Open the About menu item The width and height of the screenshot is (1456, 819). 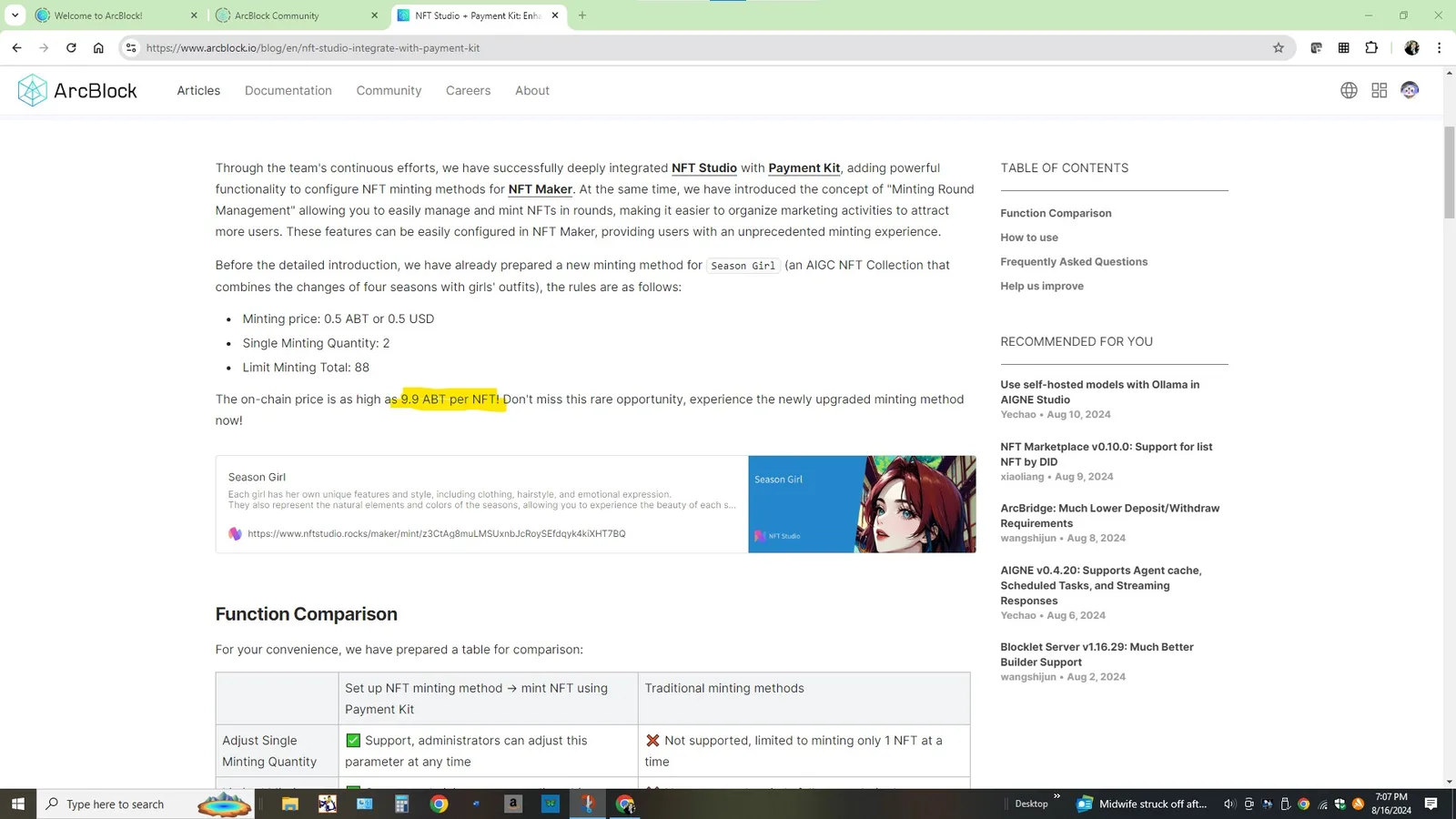532,91
